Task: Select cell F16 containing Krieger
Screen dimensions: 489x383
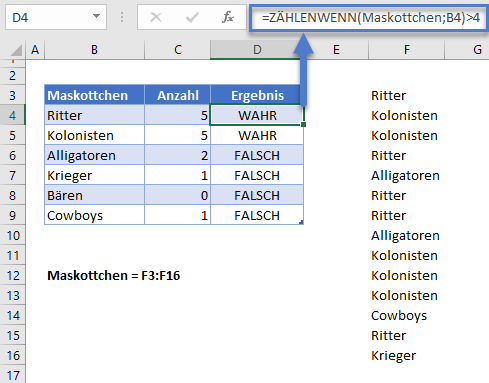Action: tap(406, 355)
